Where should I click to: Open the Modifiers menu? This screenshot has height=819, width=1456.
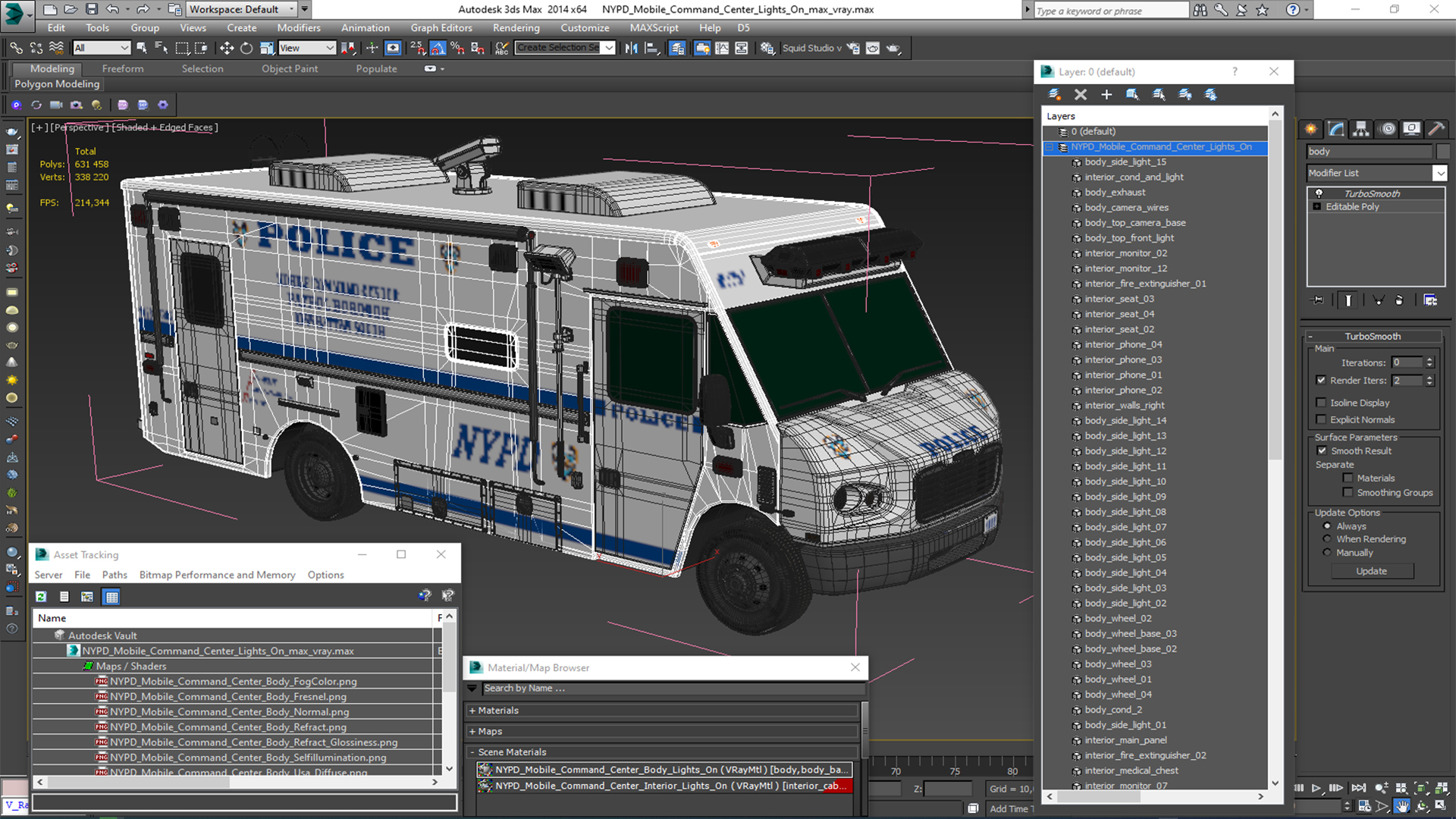coord(298,28)
